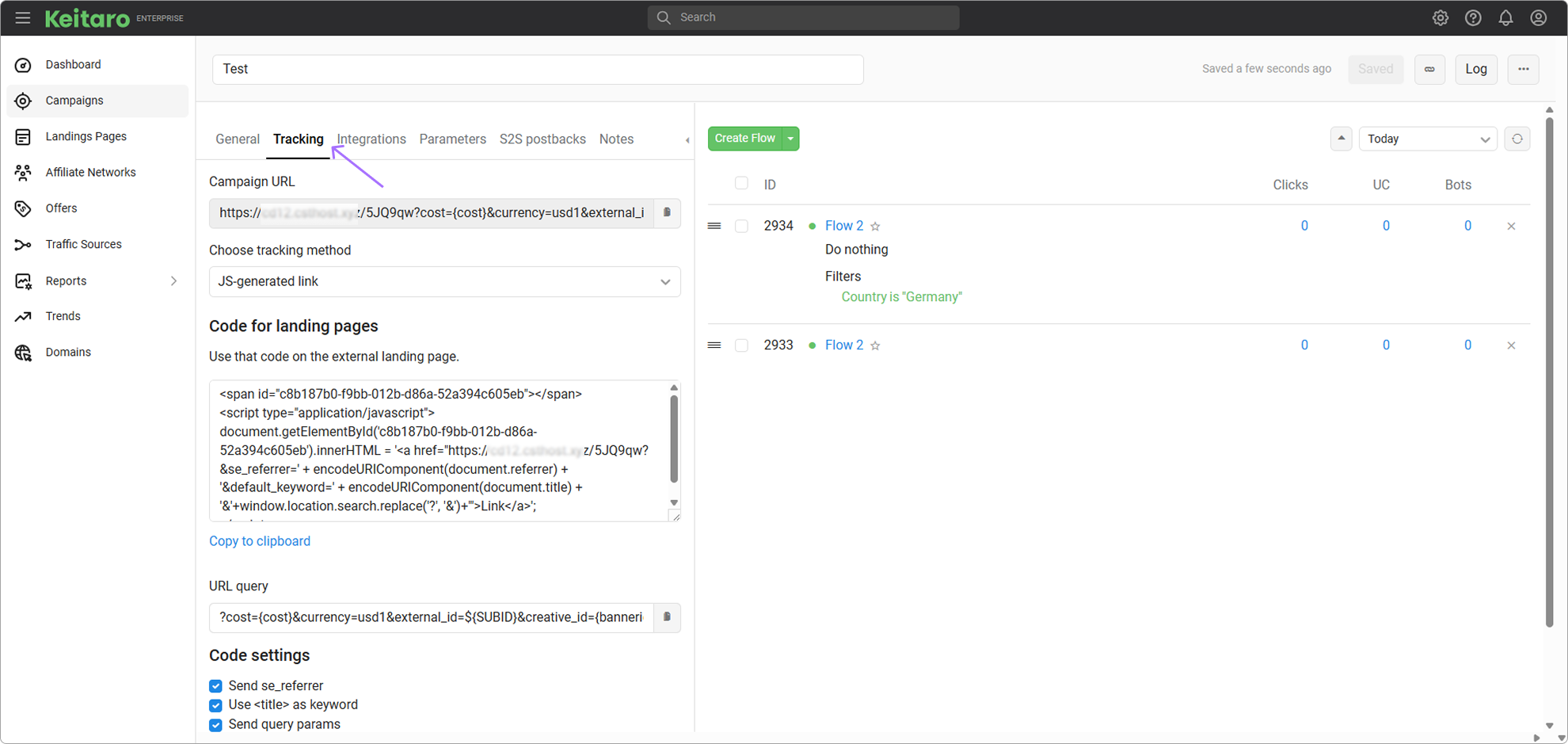Open the S2S postbacks tab
This screenshot has width=1568, height=744.
click(x=542, y=139)
